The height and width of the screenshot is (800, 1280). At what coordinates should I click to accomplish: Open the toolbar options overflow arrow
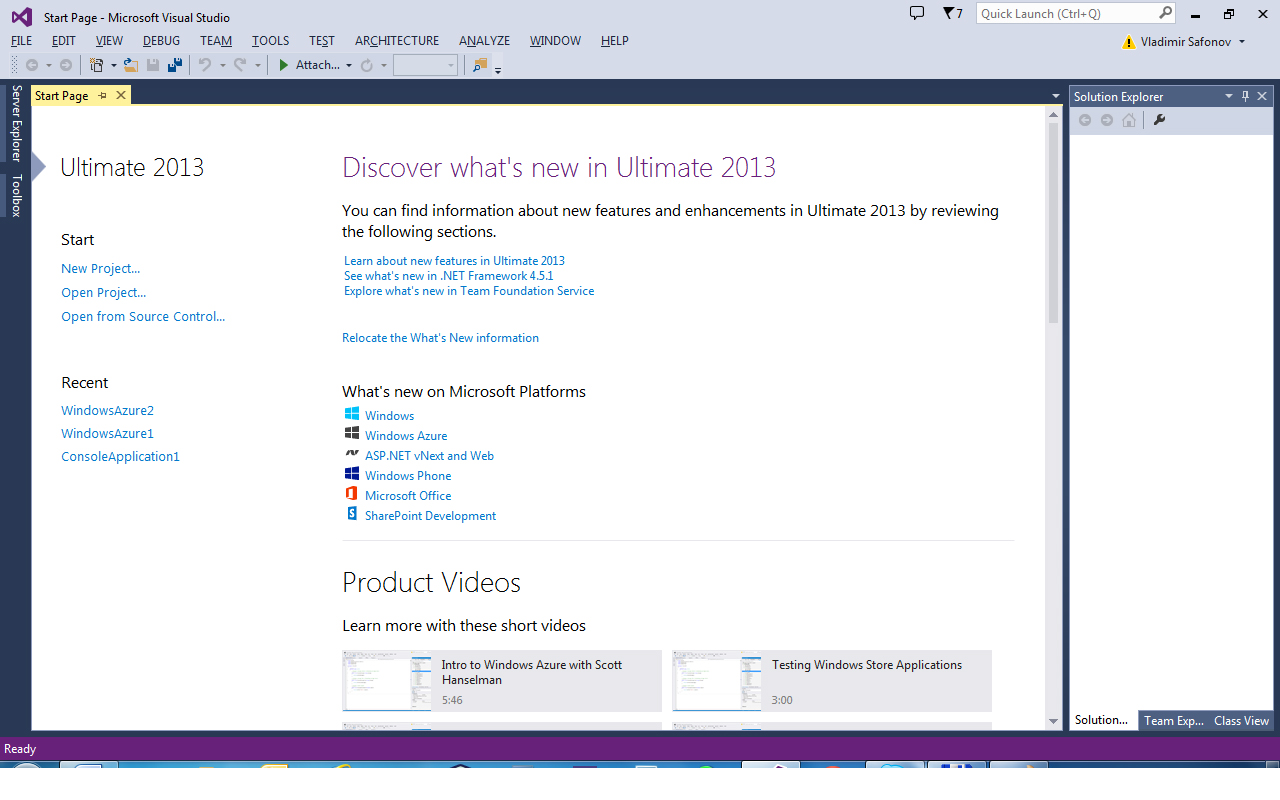pyautogui.click(x=498, y=69)
